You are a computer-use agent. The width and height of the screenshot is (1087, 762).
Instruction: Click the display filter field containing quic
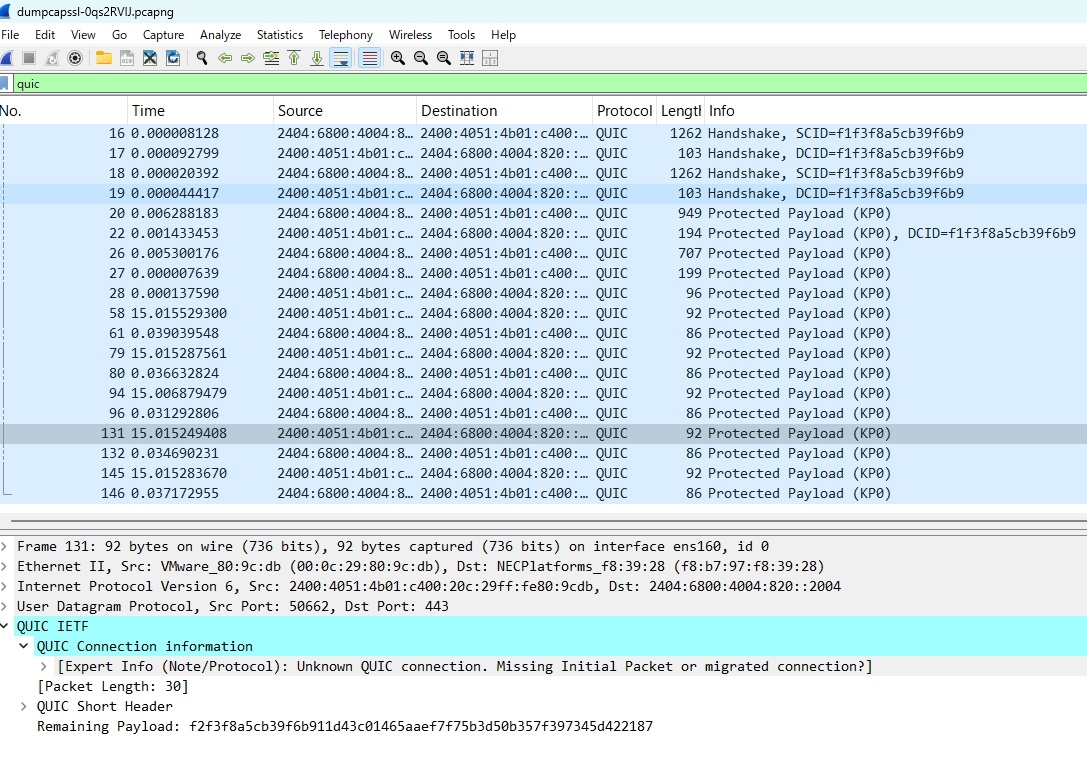coord(550,84)
